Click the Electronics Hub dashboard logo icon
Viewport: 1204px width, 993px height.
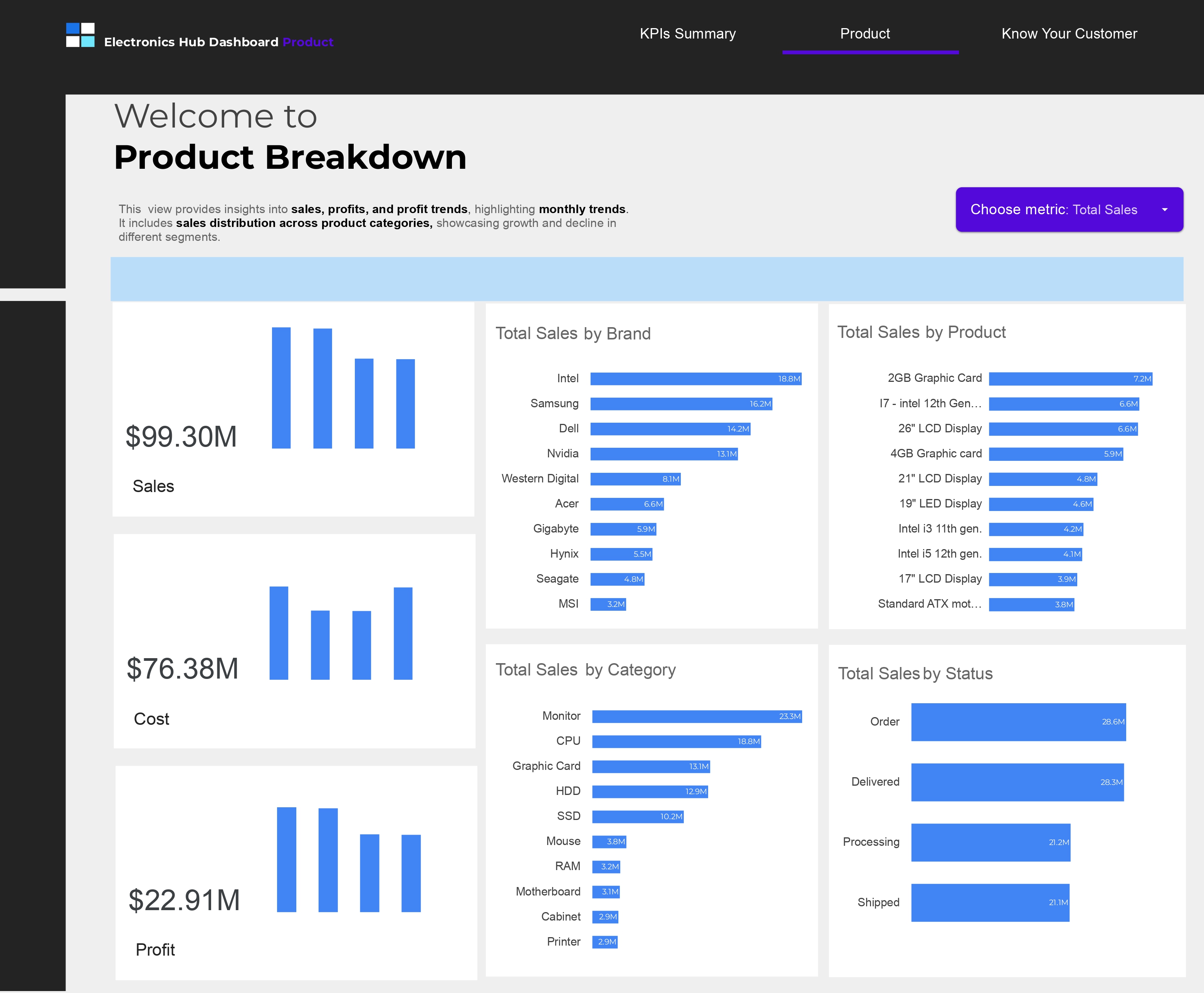(x=80, y=35)
